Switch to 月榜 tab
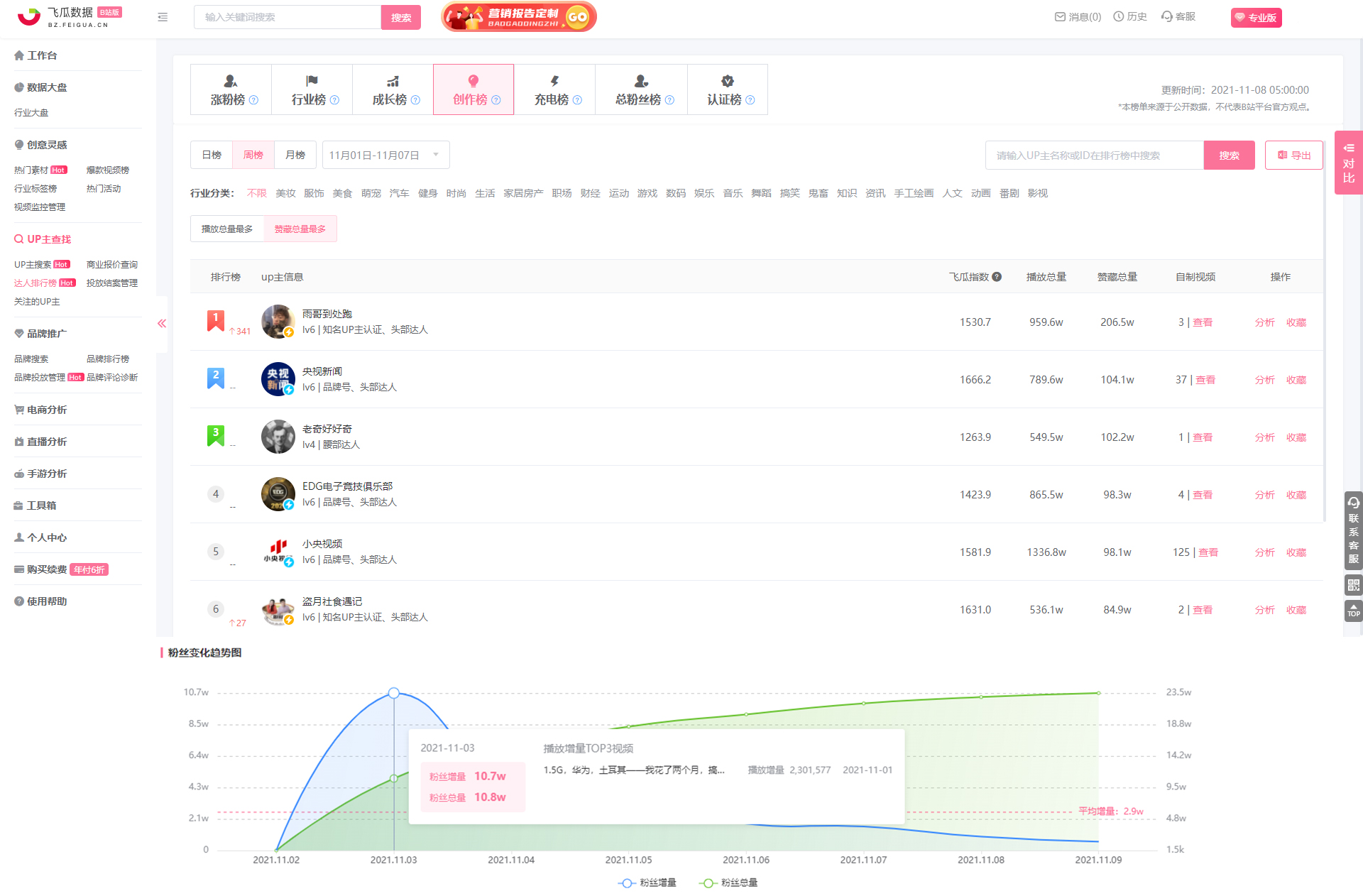Viewport: 1363px width, 896px height. [x=295, y=155]
